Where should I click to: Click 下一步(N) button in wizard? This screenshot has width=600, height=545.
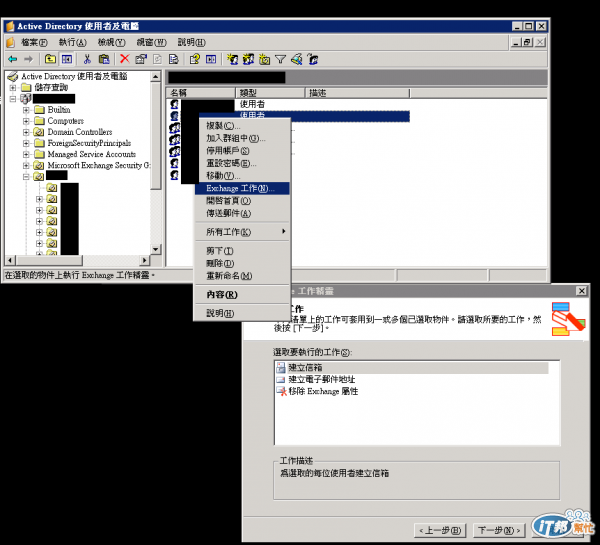pos(499,530)
